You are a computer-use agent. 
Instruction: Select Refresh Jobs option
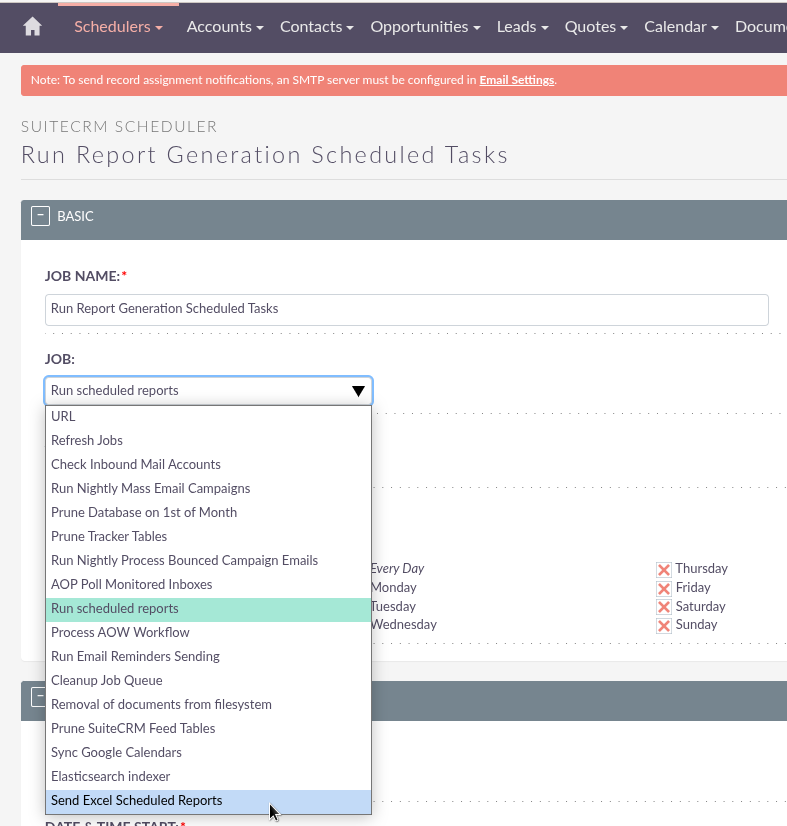click(208, 440)
